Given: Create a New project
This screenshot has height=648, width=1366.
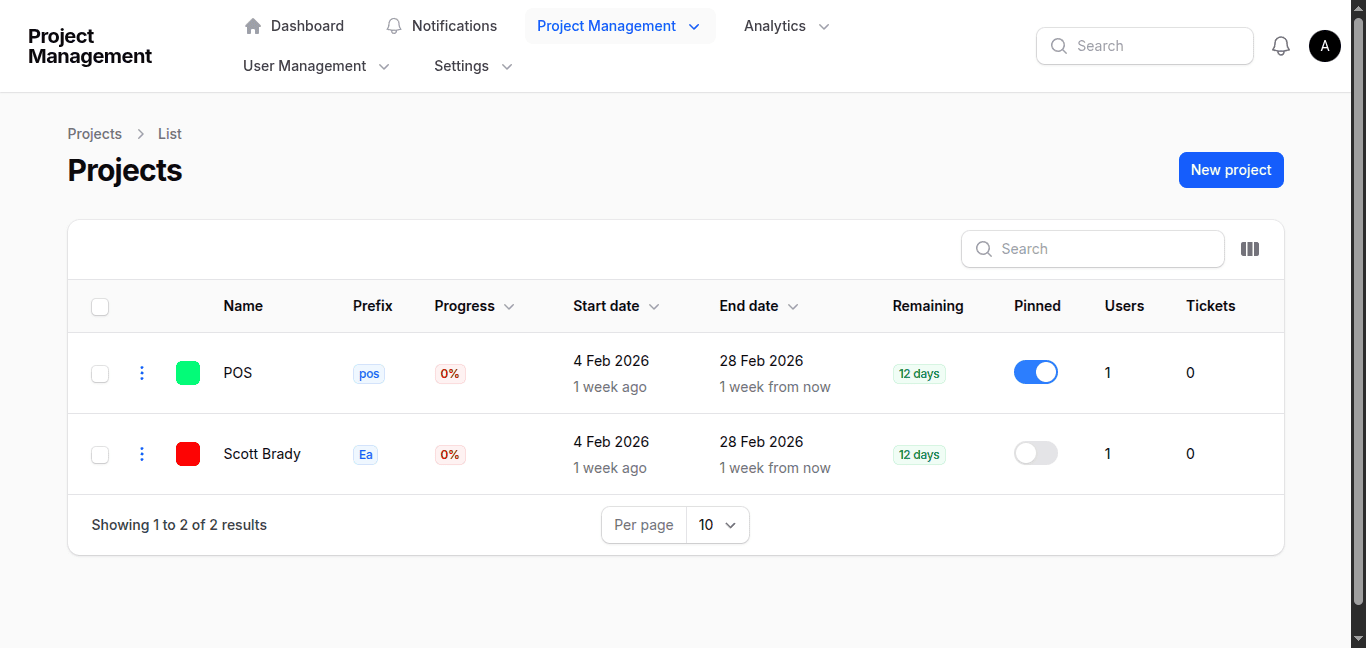Looking at the screenshot, I should pyautogui.click(x=1231, y=169).
